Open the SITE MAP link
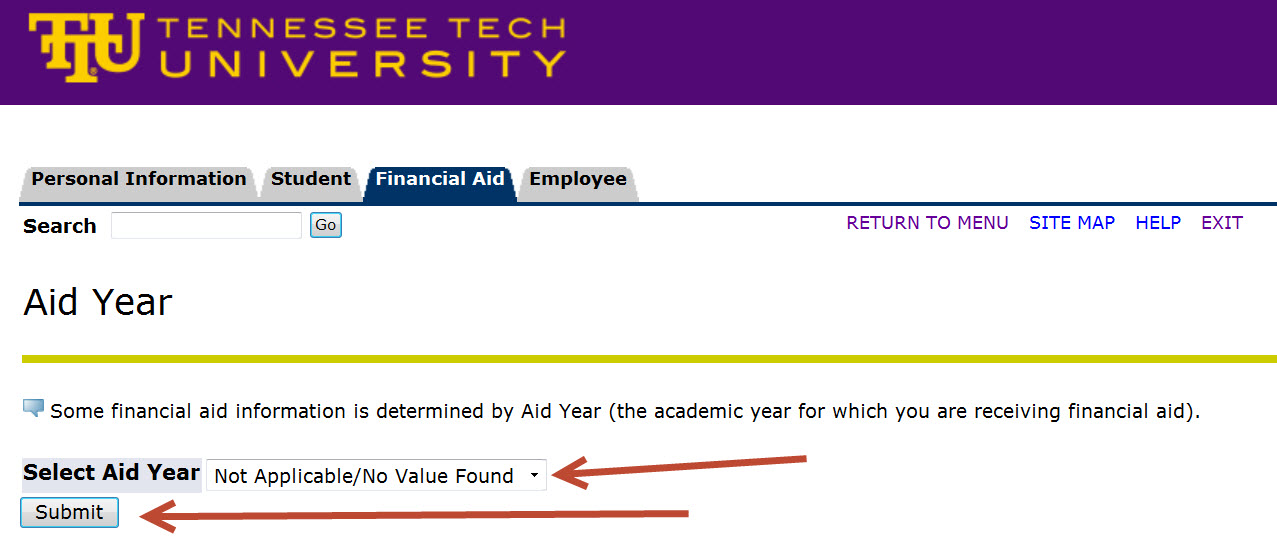1277x551 pixels. pyautogui.click(x=1072, y=223)
